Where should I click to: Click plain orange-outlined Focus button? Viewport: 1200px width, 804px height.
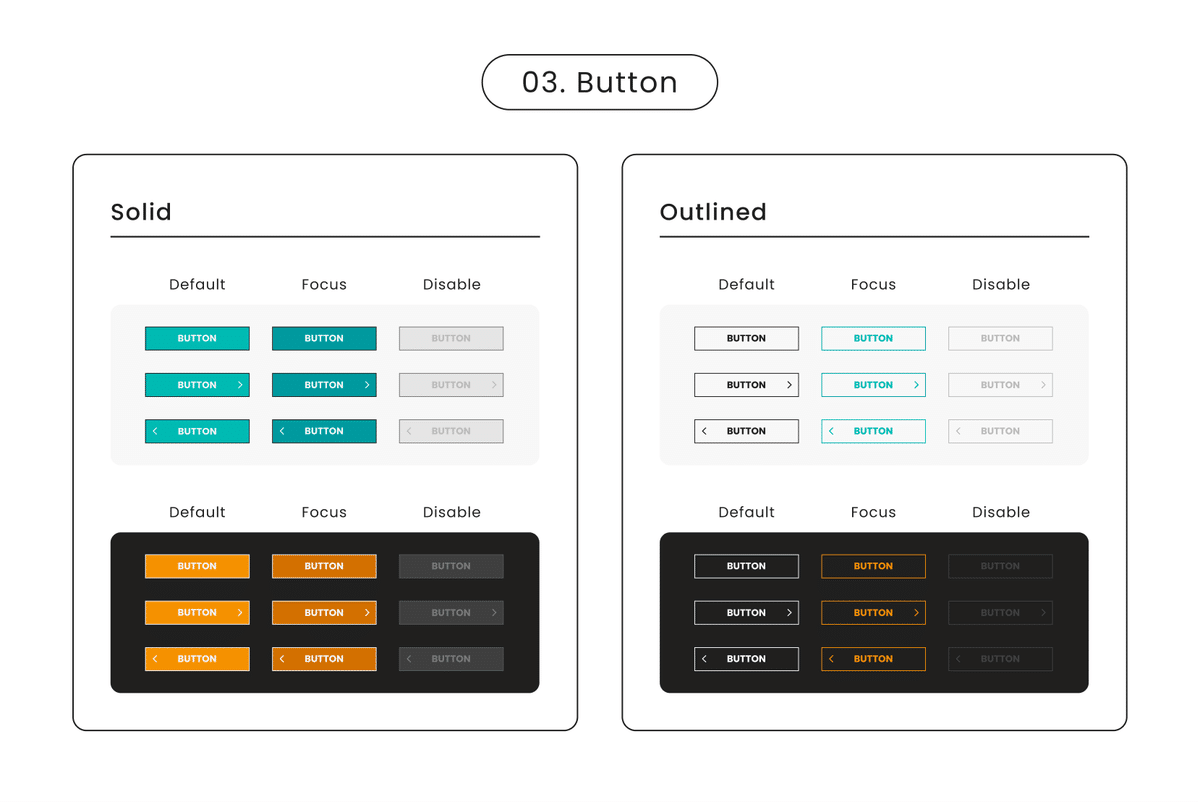pyautogui.click(x=873, y=566)
